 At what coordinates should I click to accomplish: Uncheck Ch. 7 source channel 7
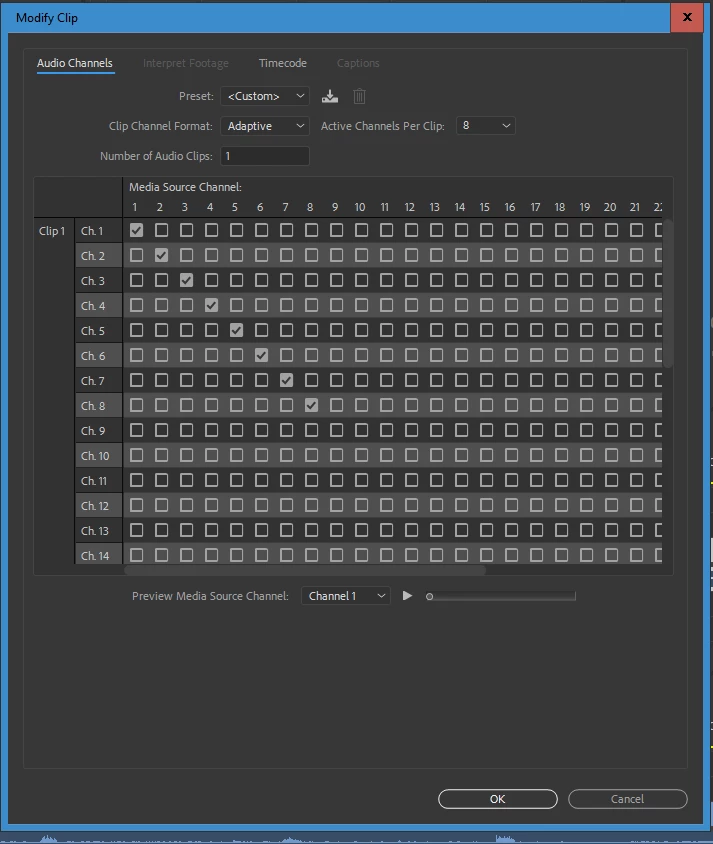[x=286, y=380]
